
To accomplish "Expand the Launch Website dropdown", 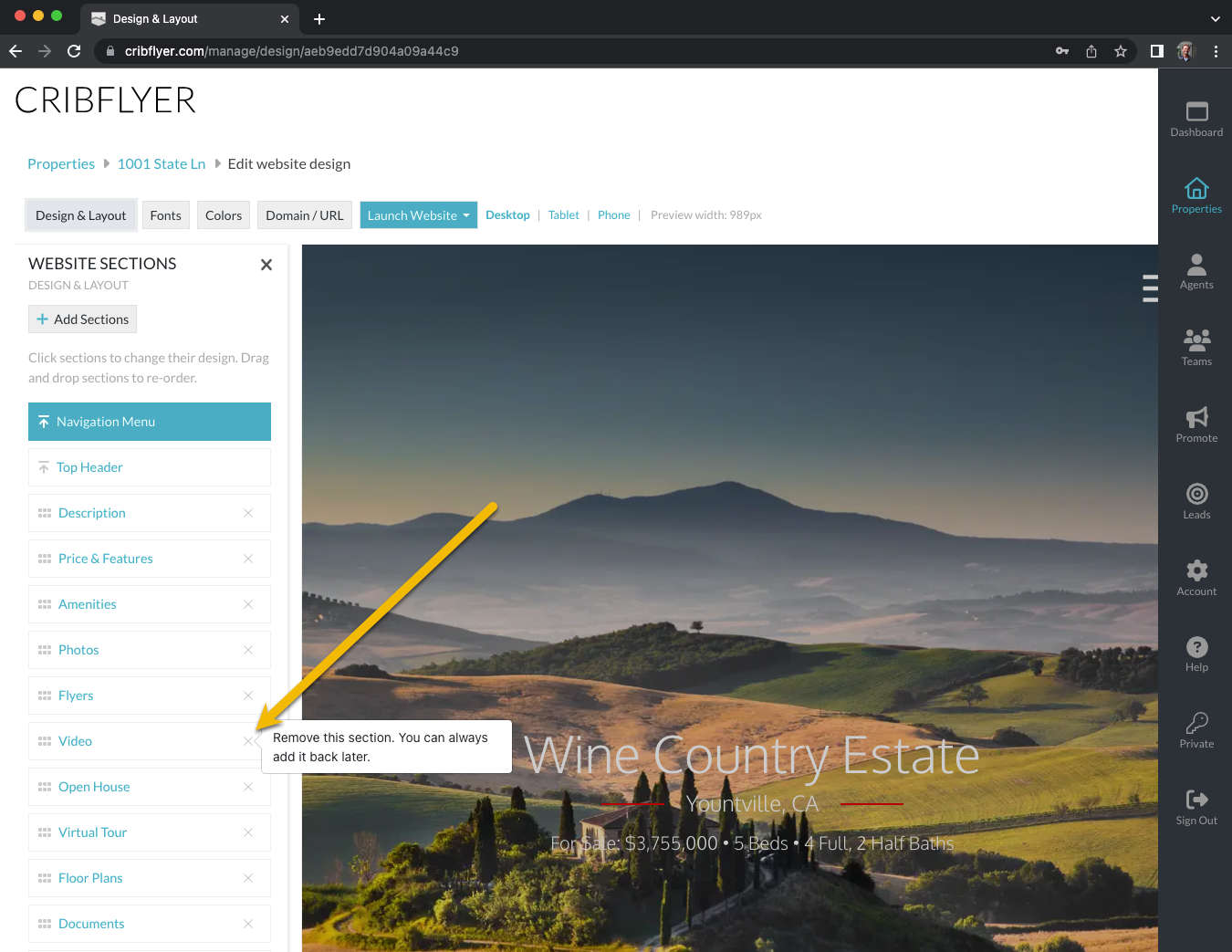I will (419, 215).
